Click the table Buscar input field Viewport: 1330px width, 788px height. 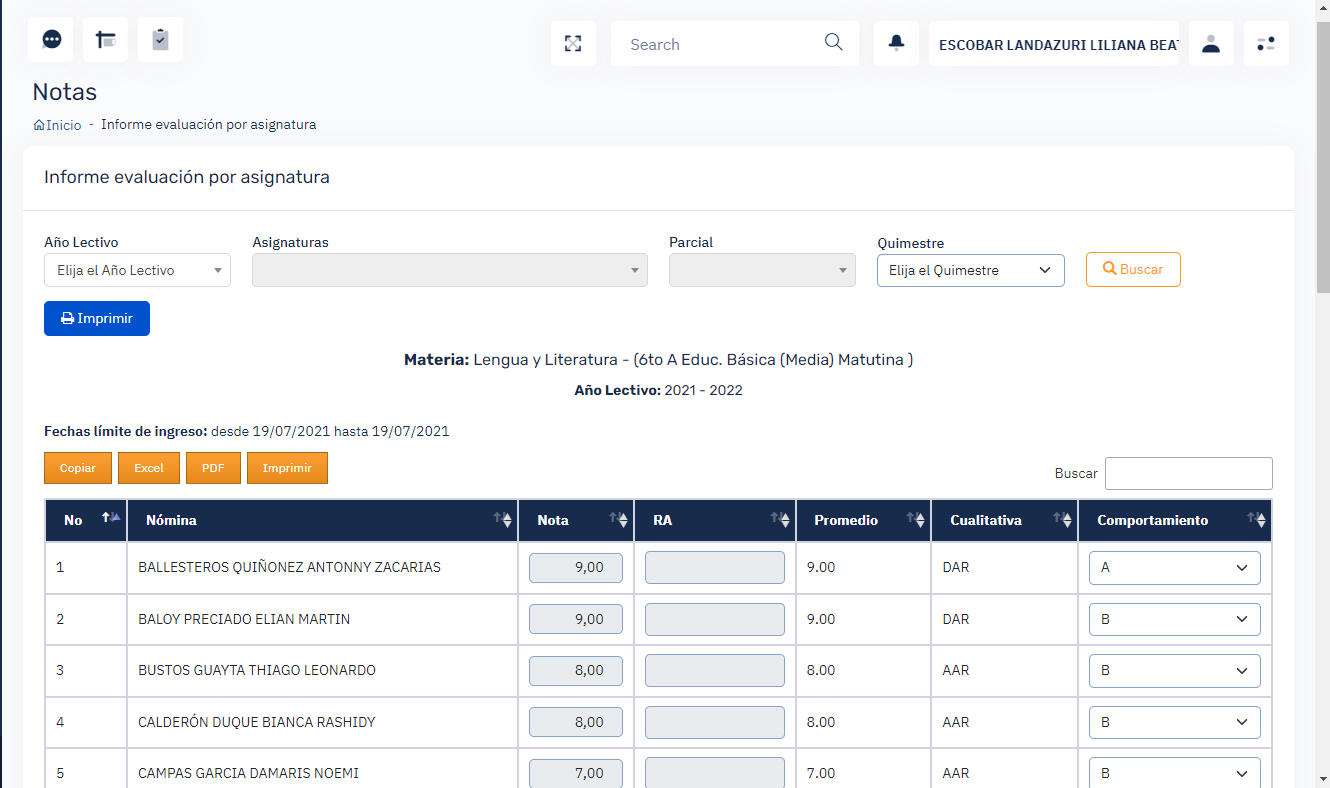tap(1188, 474)
